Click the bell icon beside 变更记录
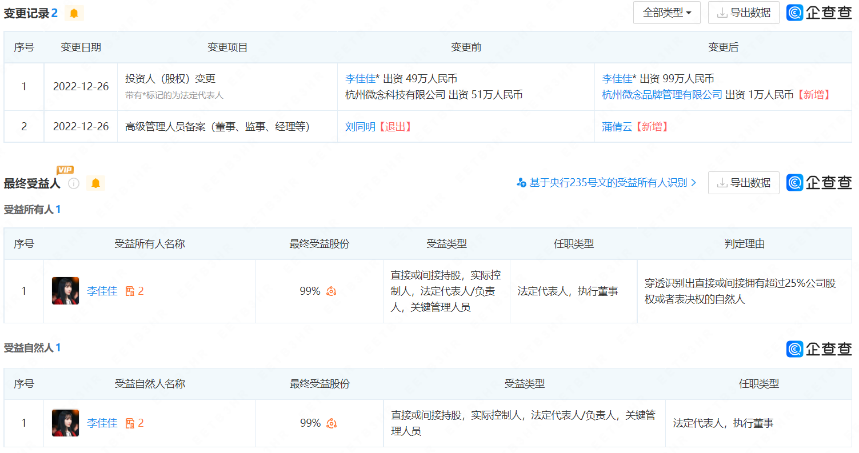 [74, 13]
